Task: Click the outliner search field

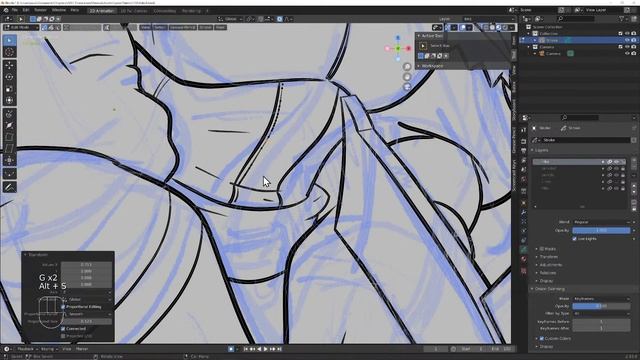Action: (x=576, y=19)
